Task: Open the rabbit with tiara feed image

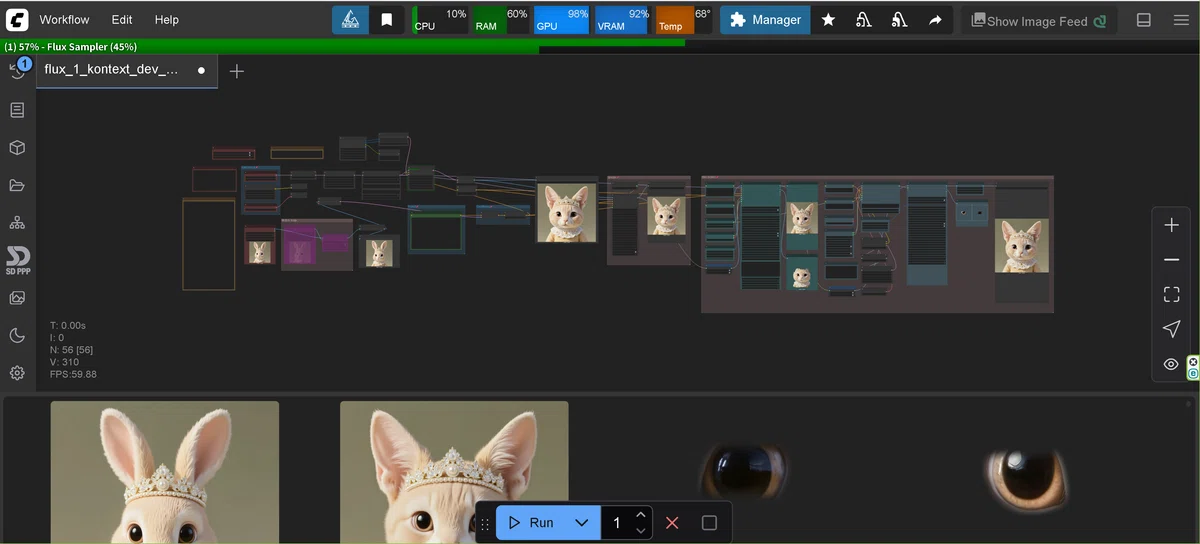Action: pos(165,472)
